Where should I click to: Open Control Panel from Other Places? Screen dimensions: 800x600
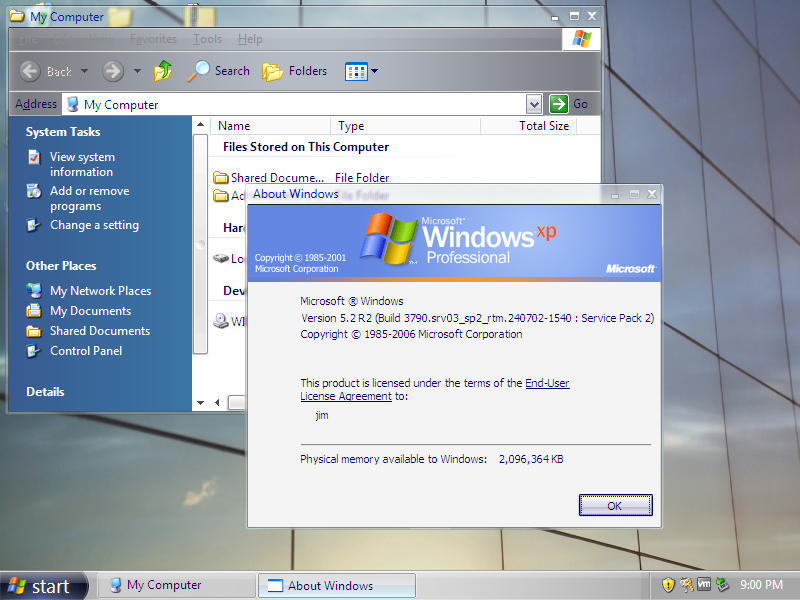click(86, 351)
